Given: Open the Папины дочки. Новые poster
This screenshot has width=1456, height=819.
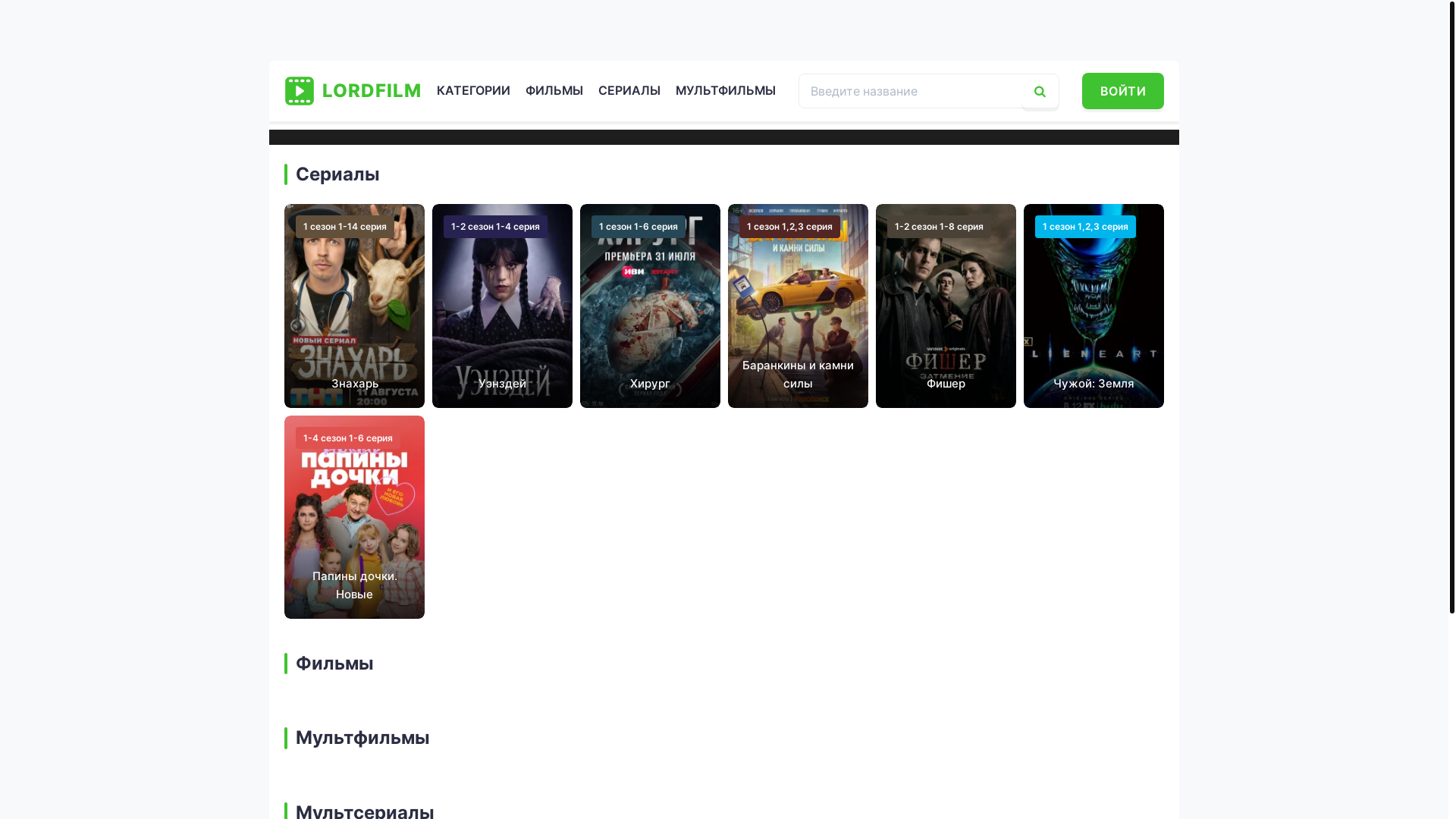Looking at the screenshot, I should click(x=354, y=517).
